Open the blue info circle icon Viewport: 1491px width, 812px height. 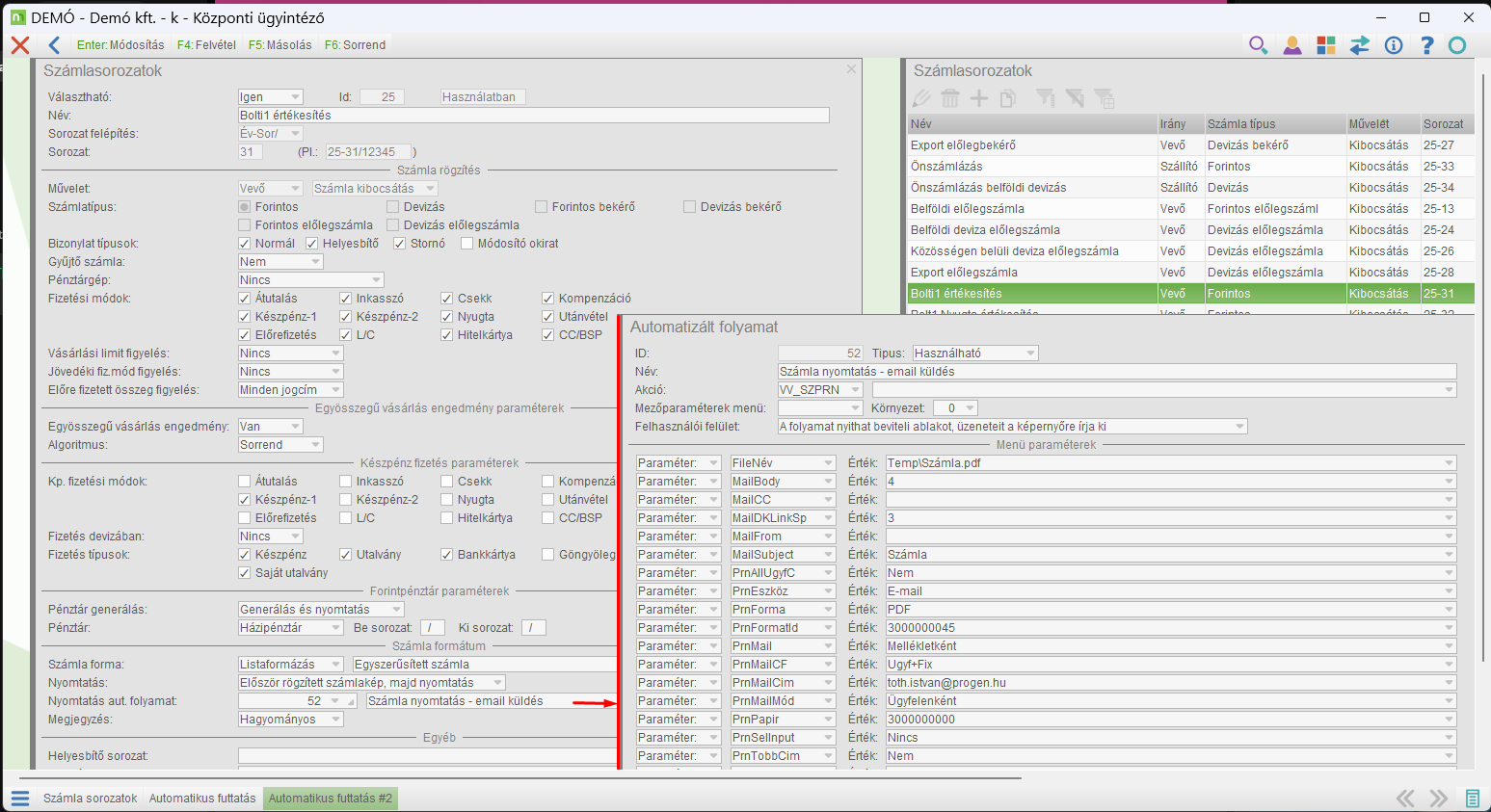1394,45
